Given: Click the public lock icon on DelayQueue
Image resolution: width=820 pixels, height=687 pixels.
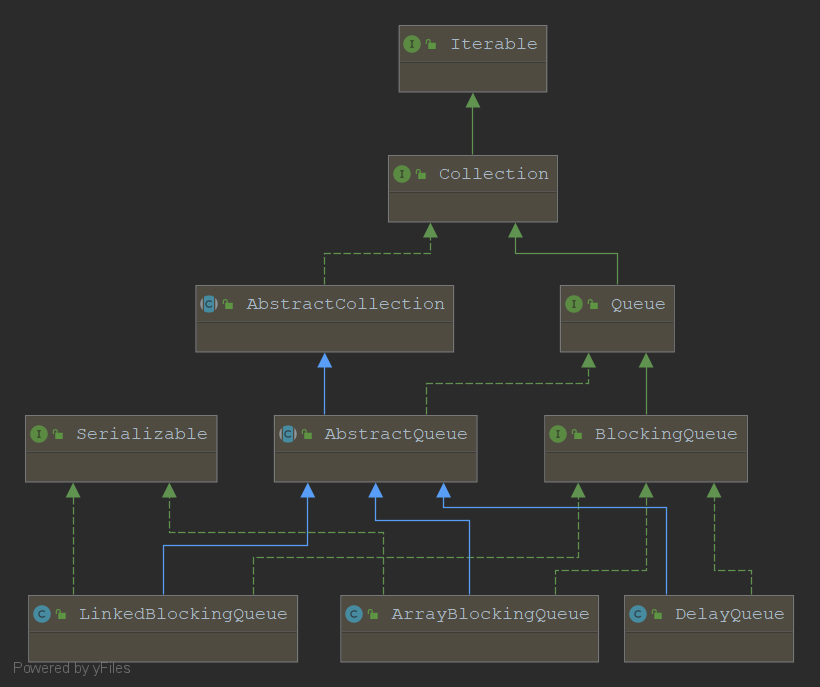Looking at the screenshot, I should pyautogui.click(x=657, y=614).
